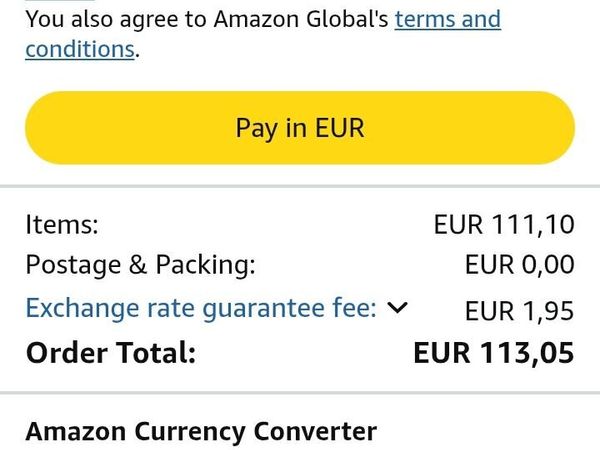The width and height of the screenshot is (600, 450).
Task: Open the 'terms and' link text
Action: [x=447, y=19]
